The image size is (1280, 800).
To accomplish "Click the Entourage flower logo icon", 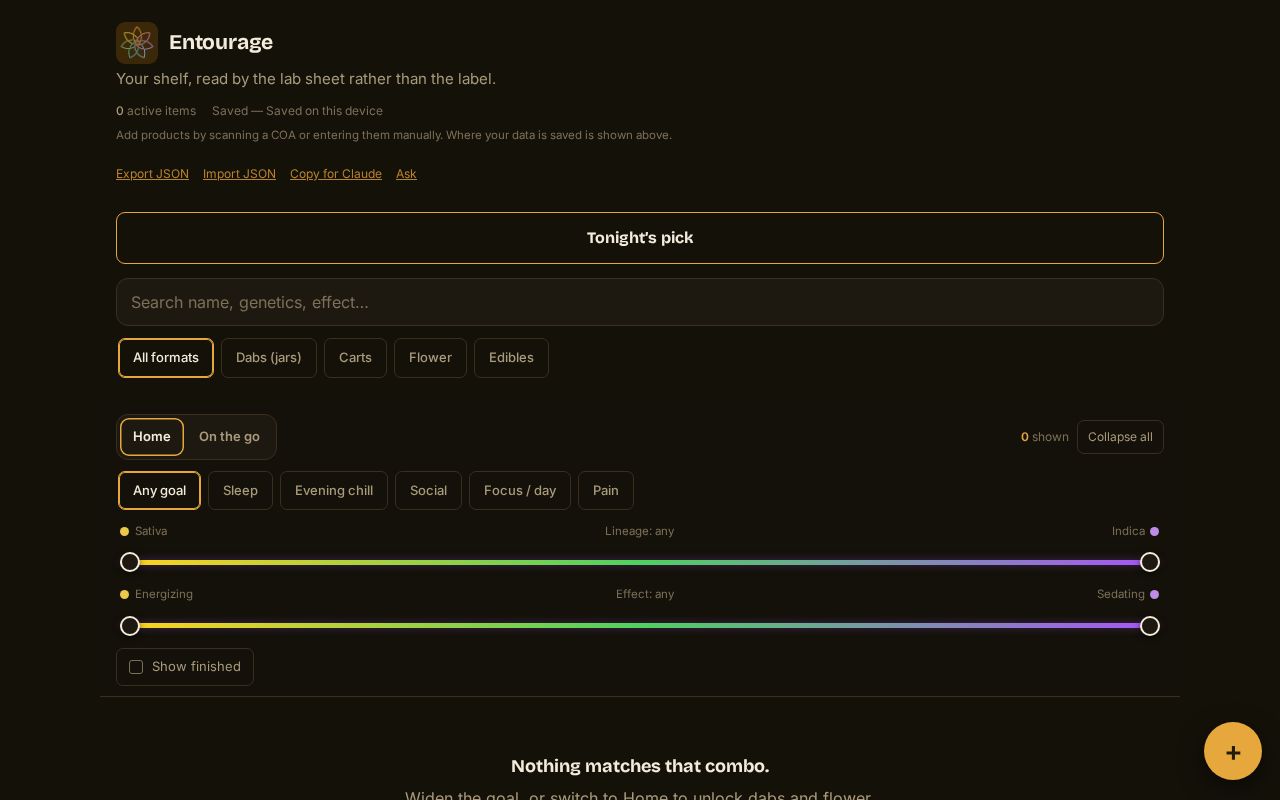I will pos(137,43).
